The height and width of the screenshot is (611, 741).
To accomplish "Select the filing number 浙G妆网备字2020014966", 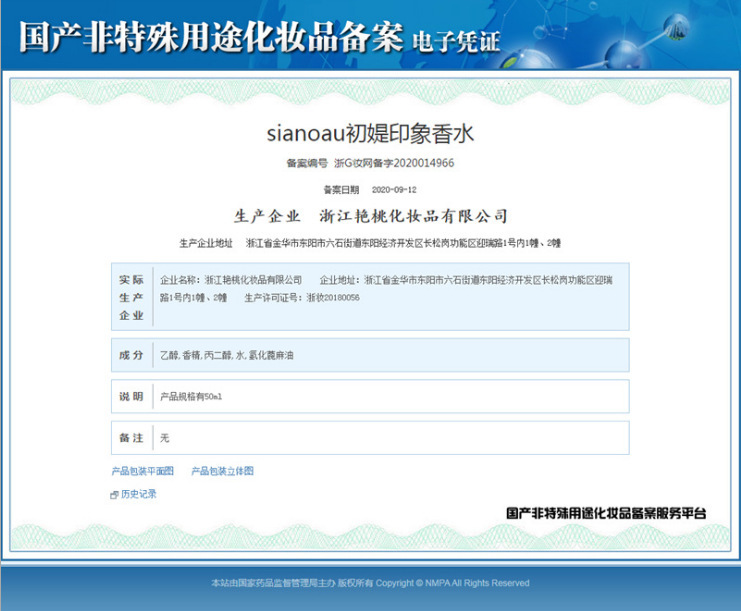I will click(x=394, y=163).
